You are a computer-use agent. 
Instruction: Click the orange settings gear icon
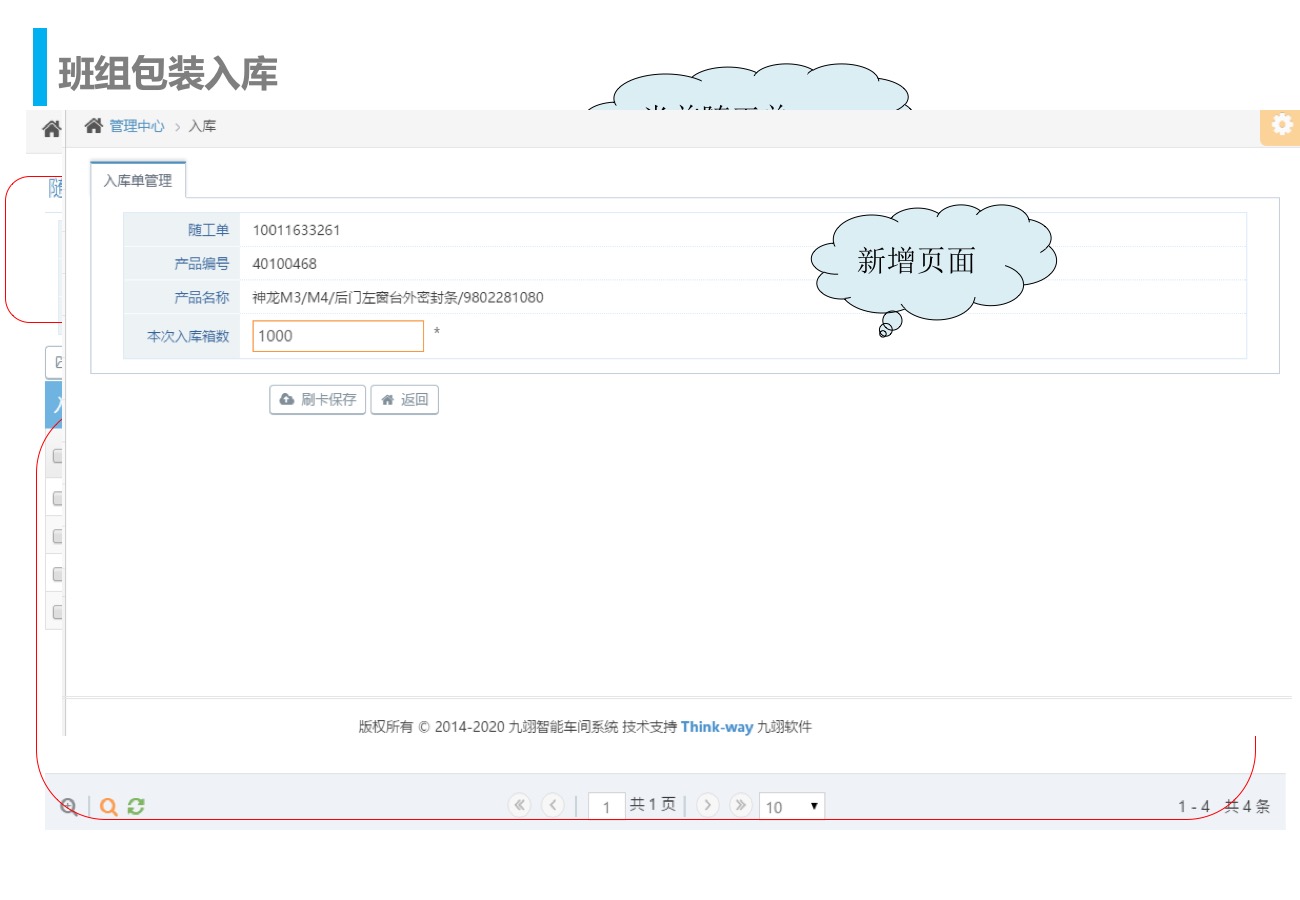tap(1281, 125)
